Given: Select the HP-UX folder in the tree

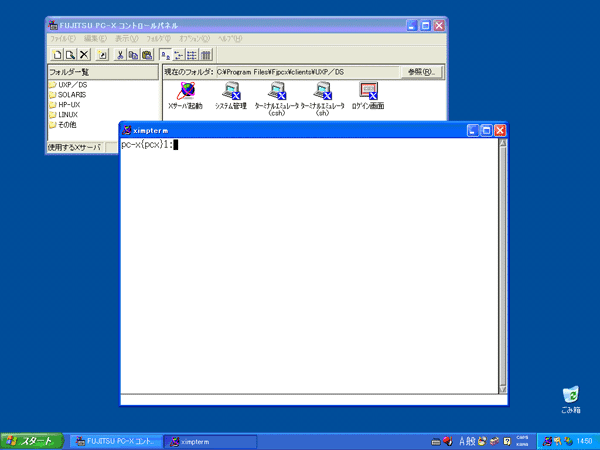Looking at the screenshot, I should click(x=65, y=104).
